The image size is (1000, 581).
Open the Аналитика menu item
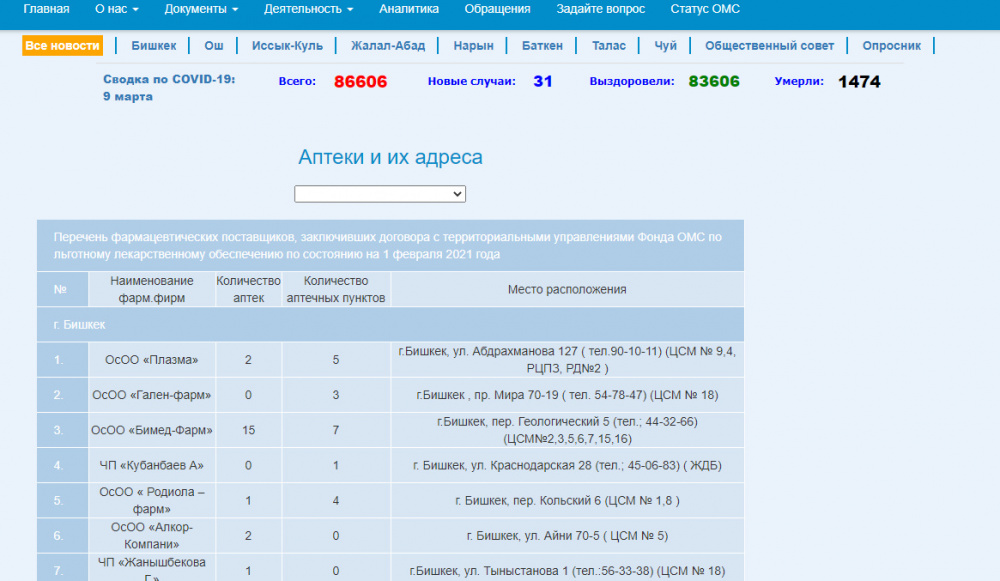pyautogui.click(x=408, y=9)
